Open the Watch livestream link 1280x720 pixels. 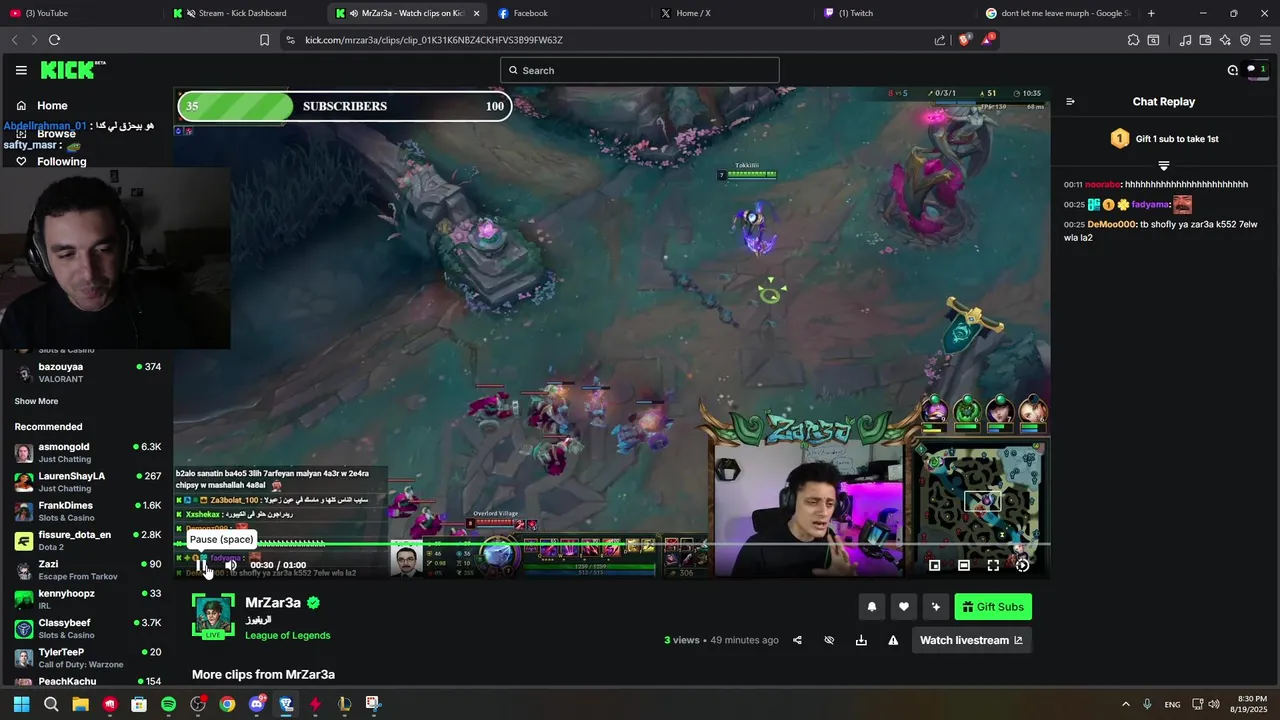[x=971, y=640]
